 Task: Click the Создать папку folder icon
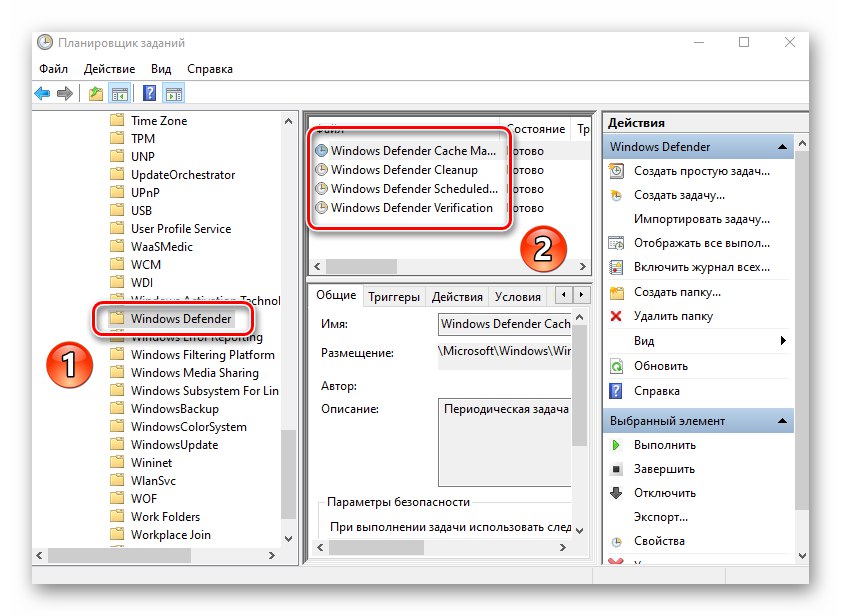pyautogui.click(x=617, y=292)
